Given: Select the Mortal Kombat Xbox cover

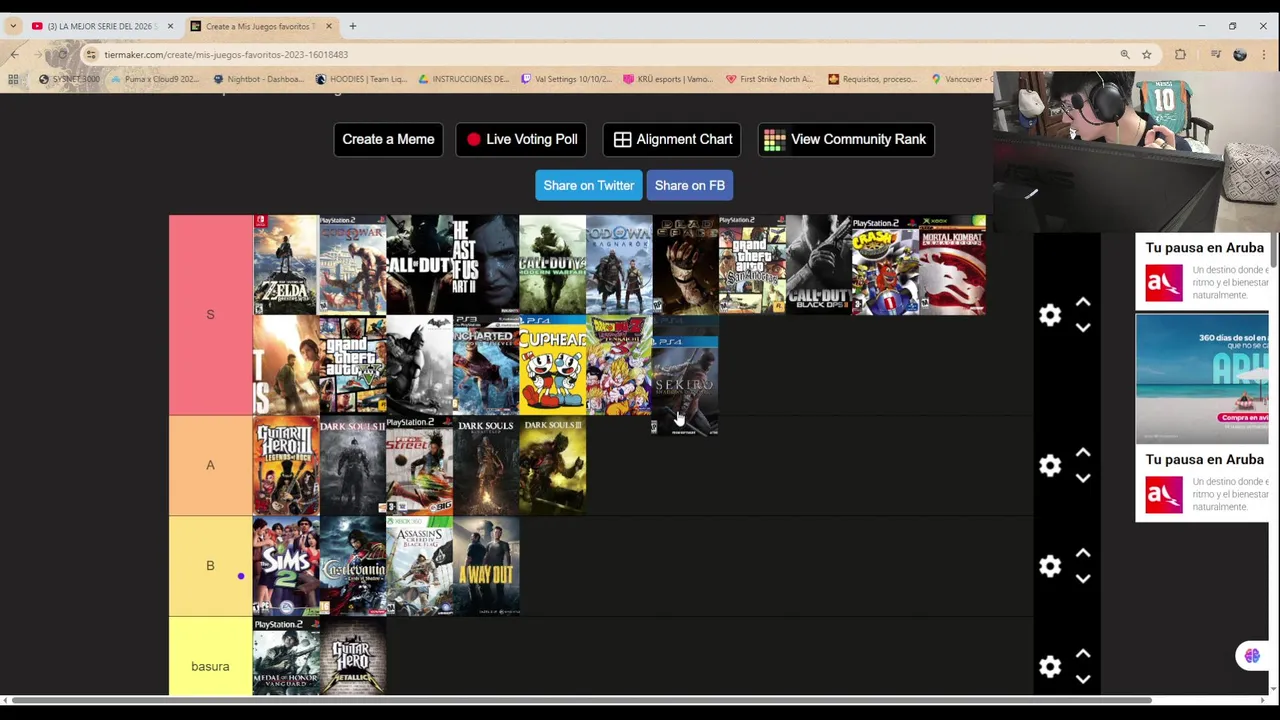Looking at the screenshot, I should click(x=952, y=265).
